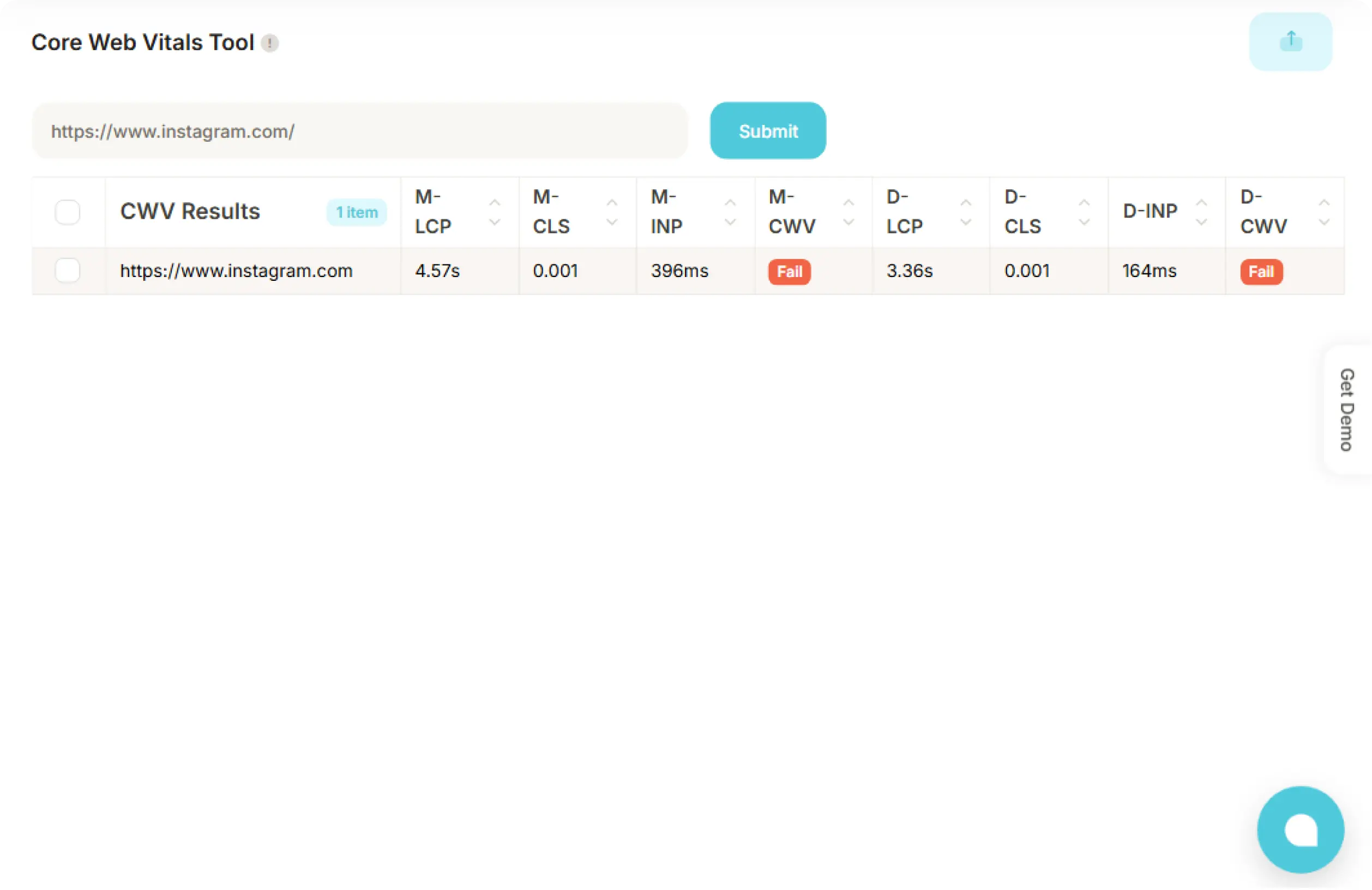Open the Get Demo side tab
Viewport: 1372px width, 890px height.
pyautogui.click(x=1346, y=409)
